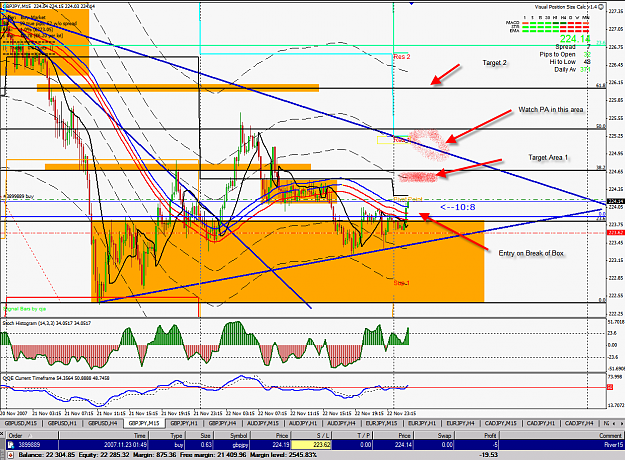Sort trades by the S / L column
The image size is (625, 460).
click(311, 436)
